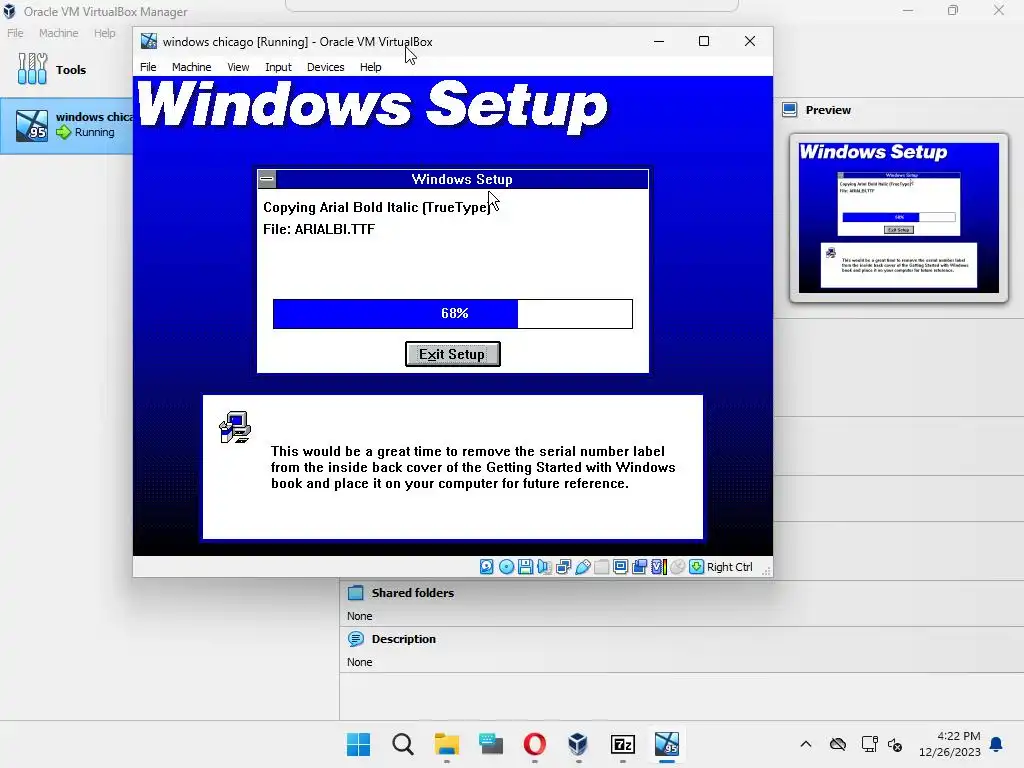Click the Description section icon
Viewport: 1024px width, 768px height.
(355, 639)
